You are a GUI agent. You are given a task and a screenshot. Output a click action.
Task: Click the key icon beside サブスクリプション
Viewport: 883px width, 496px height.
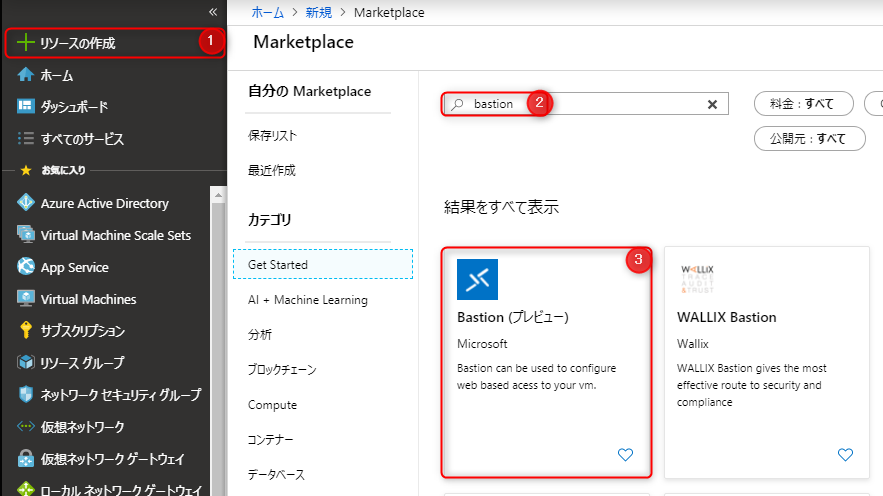tap(25, 330)
